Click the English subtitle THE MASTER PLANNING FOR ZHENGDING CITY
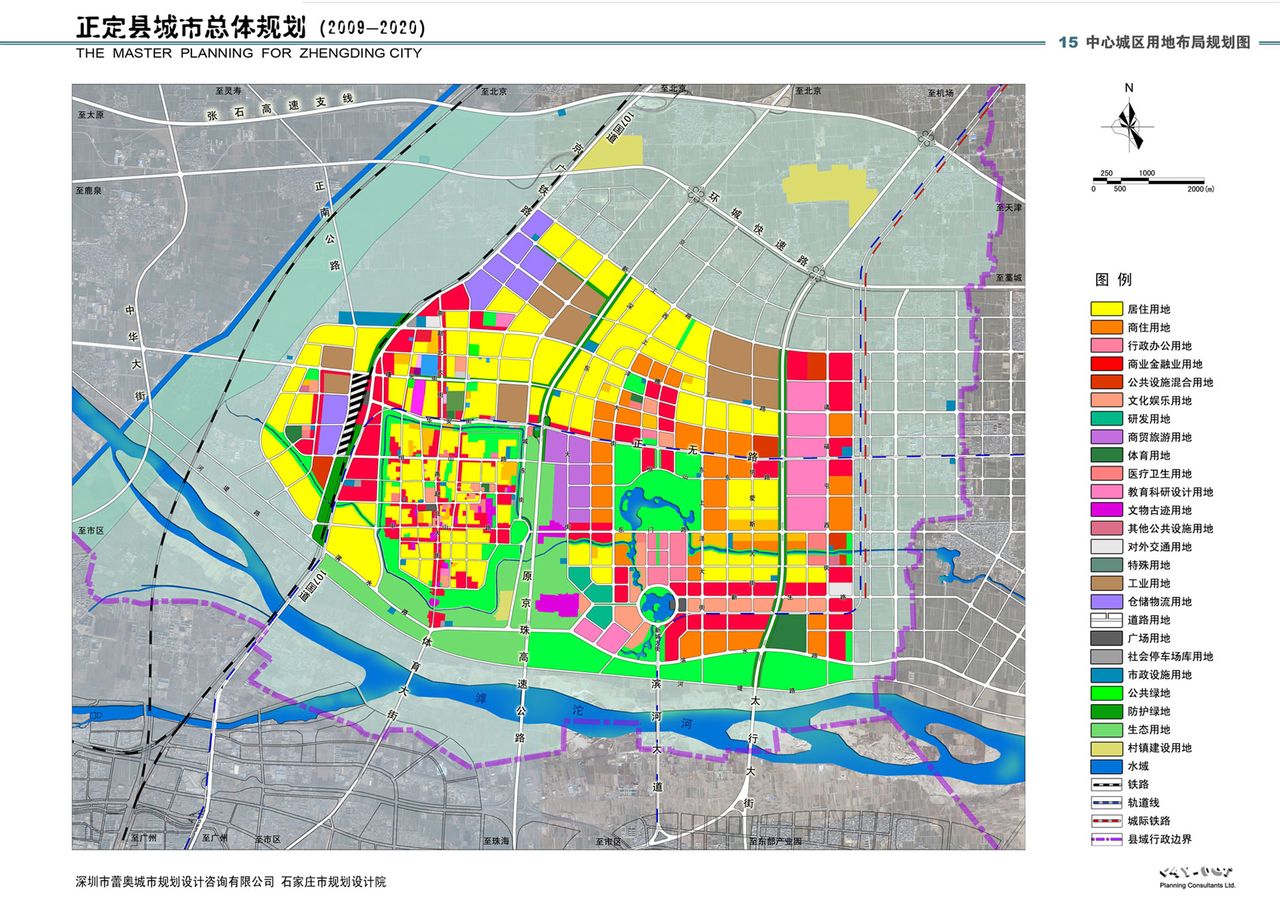 pos(249,53)
